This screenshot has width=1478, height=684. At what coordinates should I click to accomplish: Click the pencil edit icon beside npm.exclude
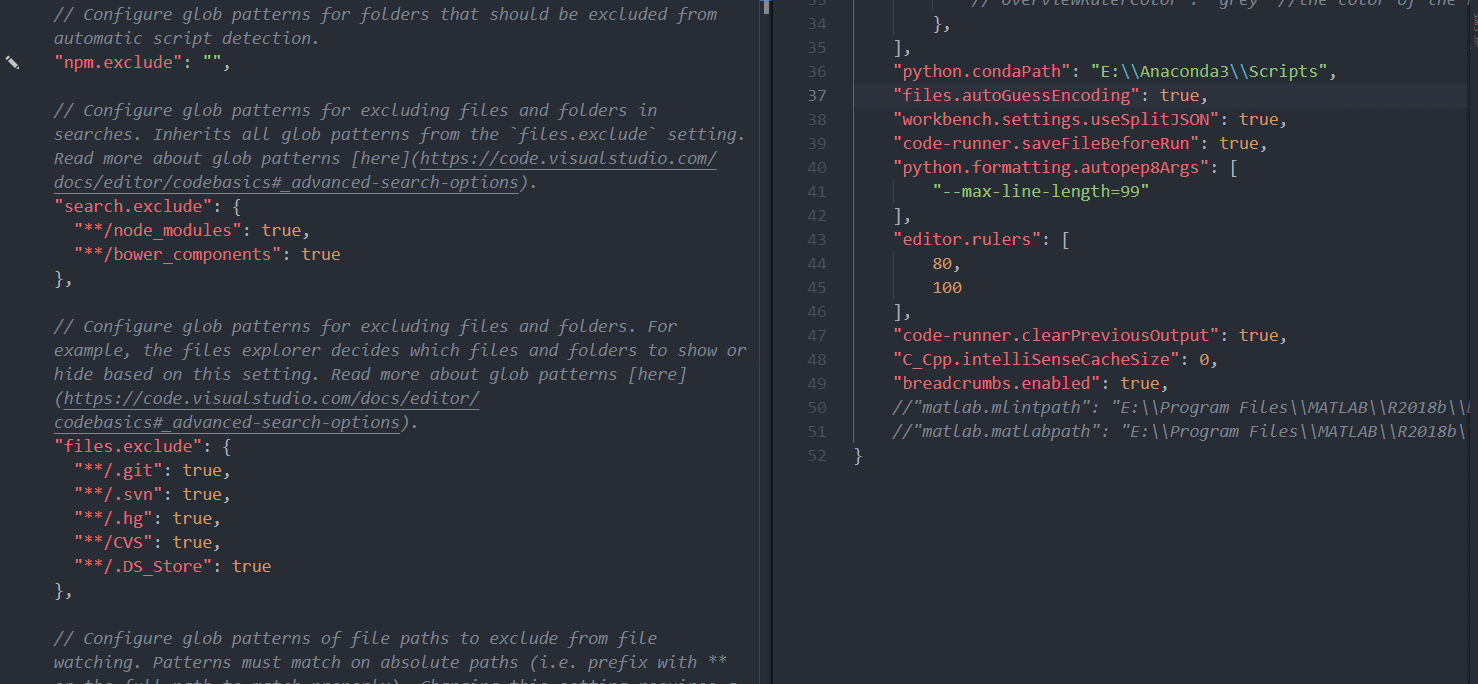coord(13,63)
